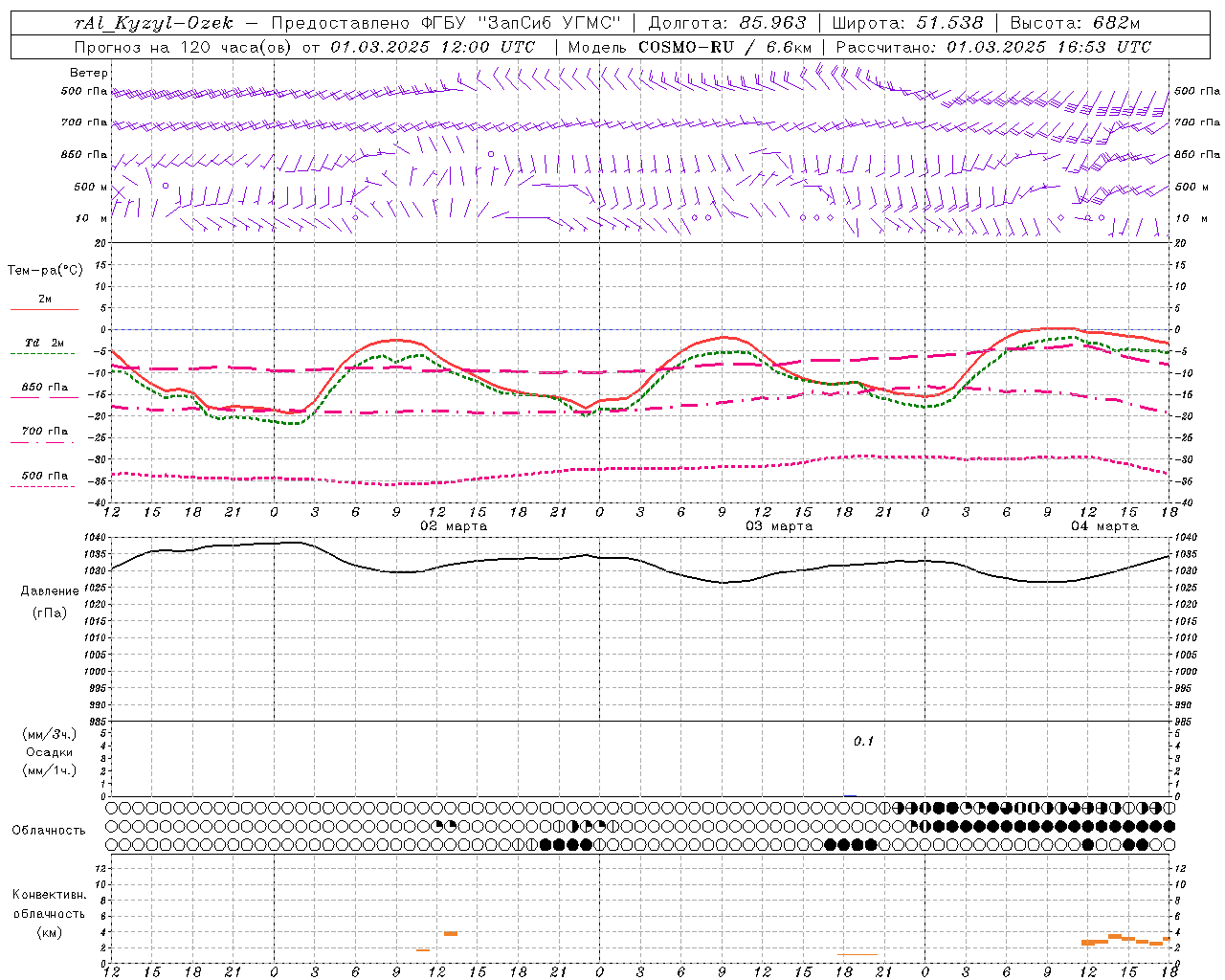
Task: Click 20 on right temperature axis
Action: tap(1180, 243)
